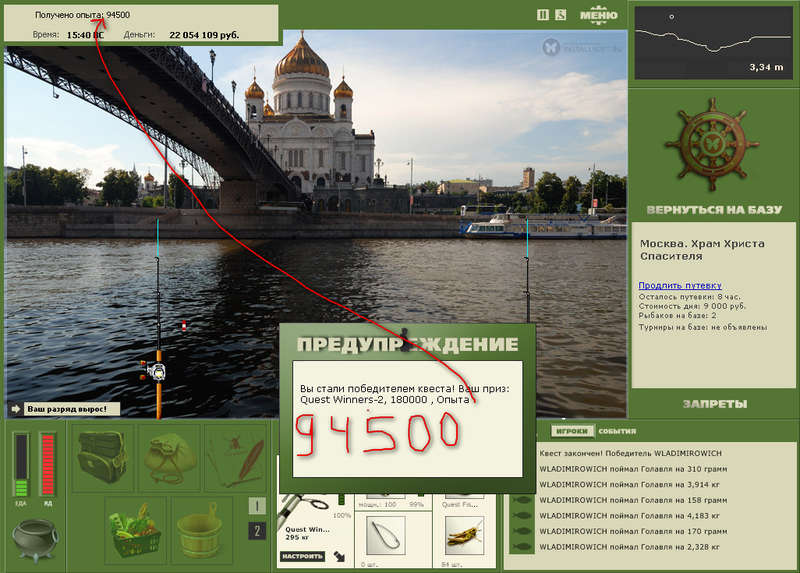This screenshot has height=573, width=800.
Task: Select the fishing hook slot
Action: pos(386,536)
